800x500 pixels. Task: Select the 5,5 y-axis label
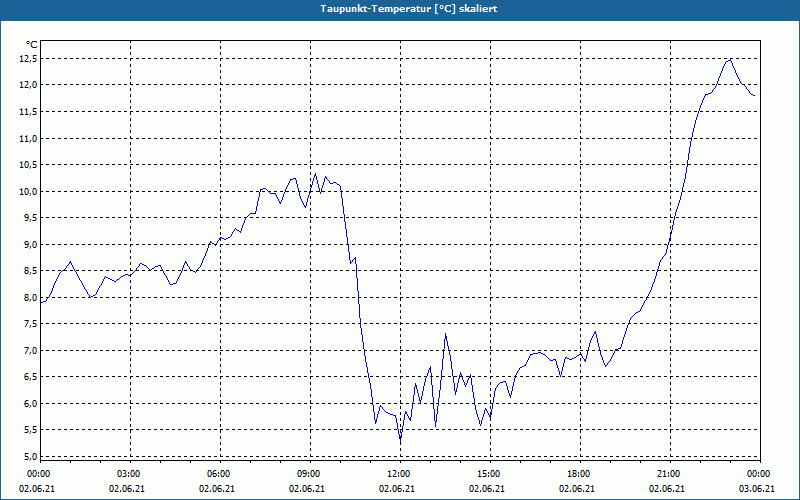coord(30,430)
